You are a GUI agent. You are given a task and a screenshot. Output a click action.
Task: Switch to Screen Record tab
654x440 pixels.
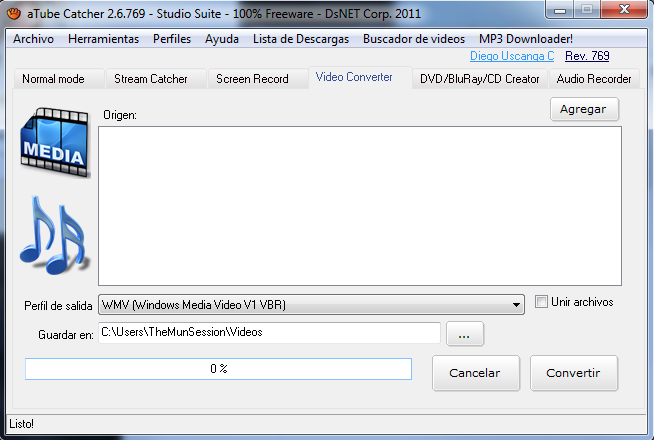tap(258, 79)
